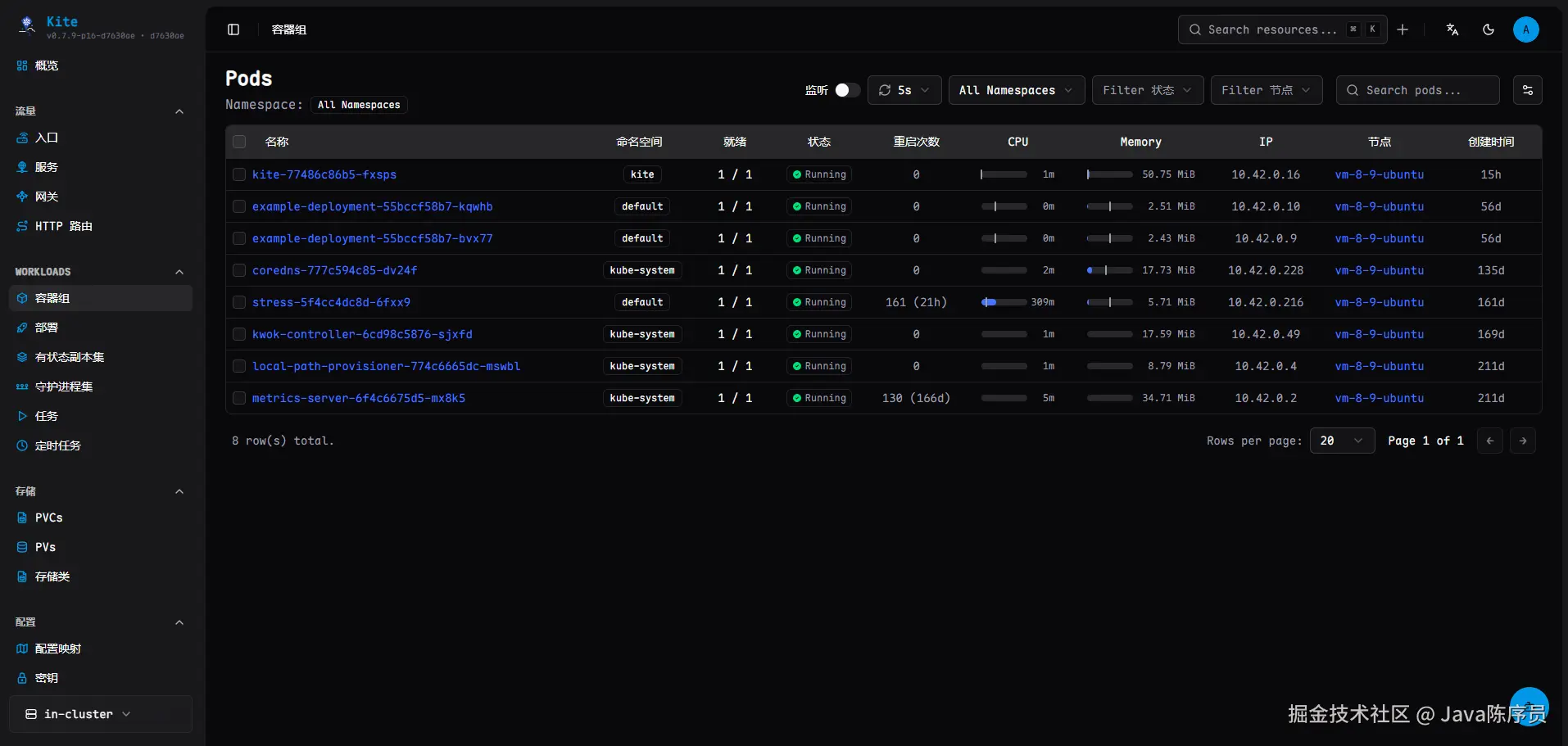Toggle the sidebar panel icon

coord(233,29)
